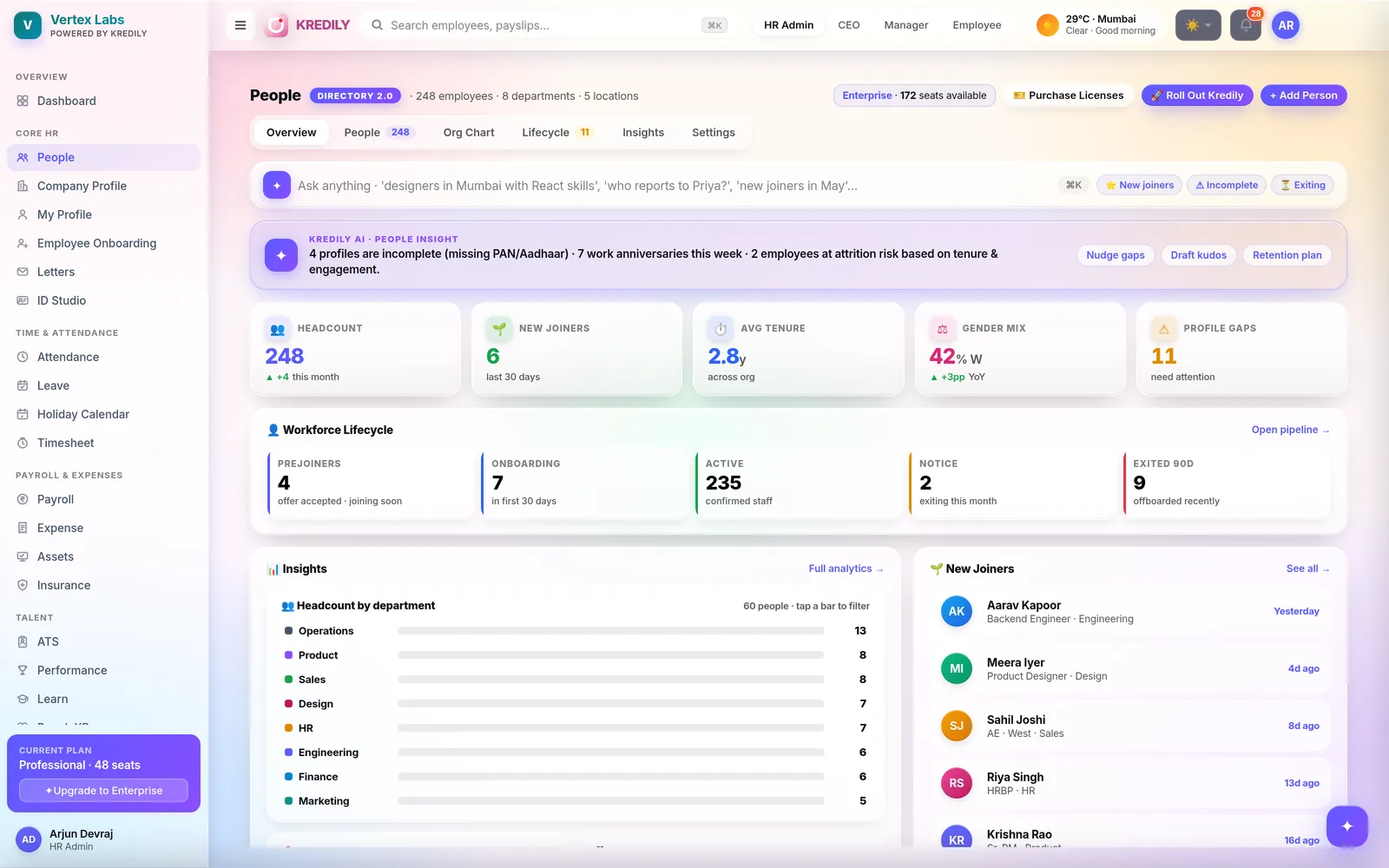Open the notifications bell
This screenshot has height=868, width=1389.
(x=1246, y=25)
